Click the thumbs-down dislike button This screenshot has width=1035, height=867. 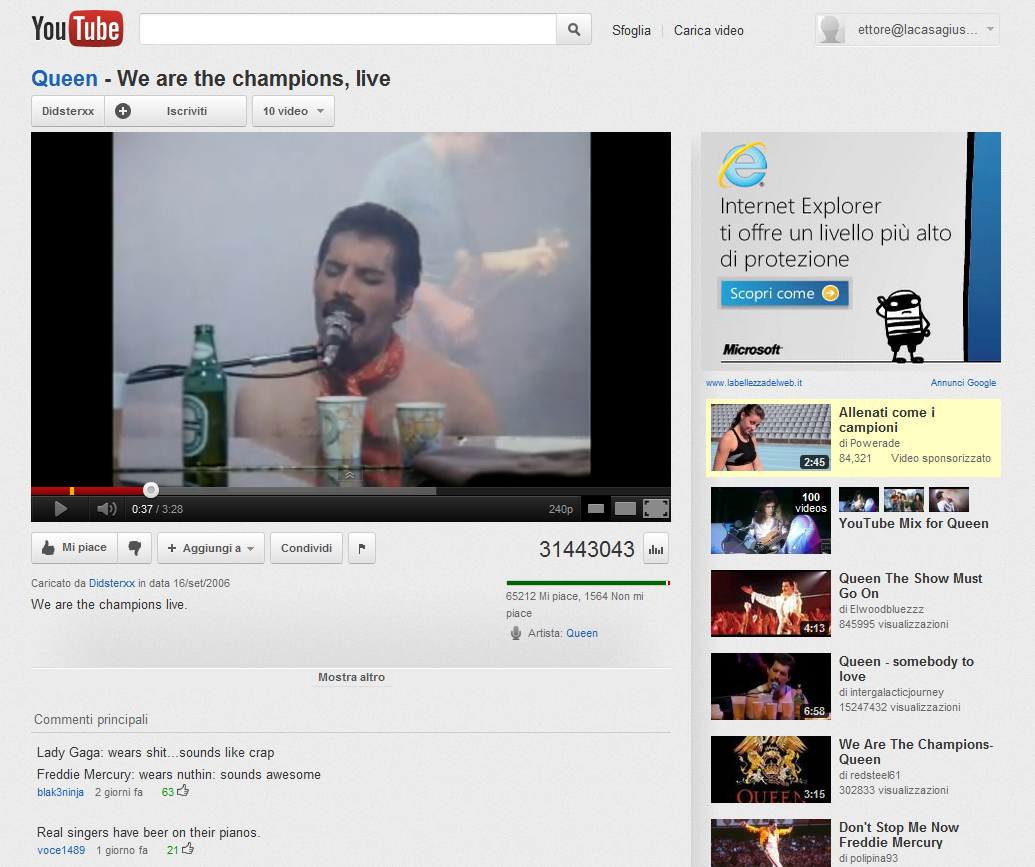tap(135, 548)
